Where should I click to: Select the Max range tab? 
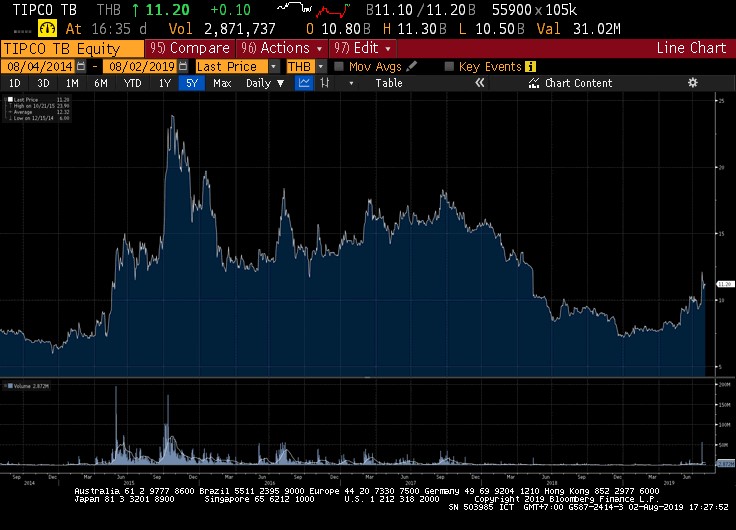point(222,83)
